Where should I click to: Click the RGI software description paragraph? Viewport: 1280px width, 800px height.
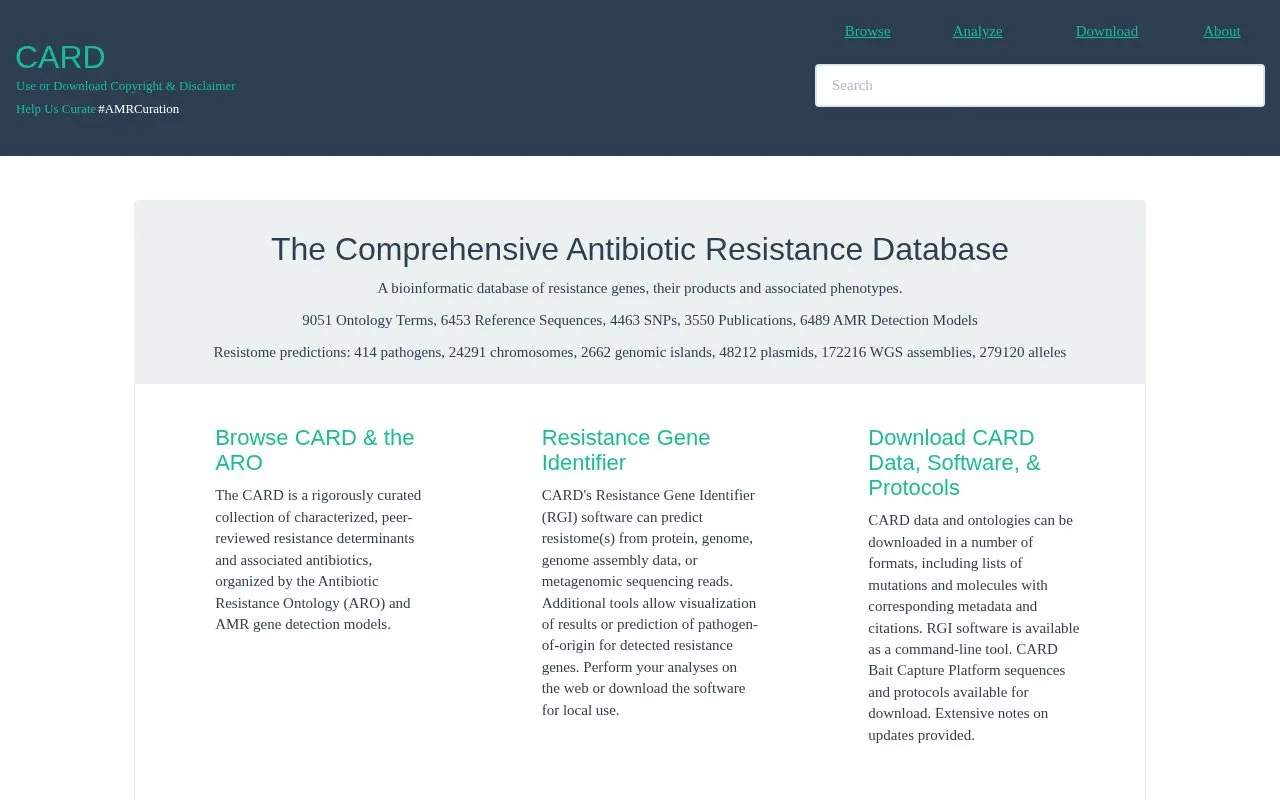tap(650, 602)
